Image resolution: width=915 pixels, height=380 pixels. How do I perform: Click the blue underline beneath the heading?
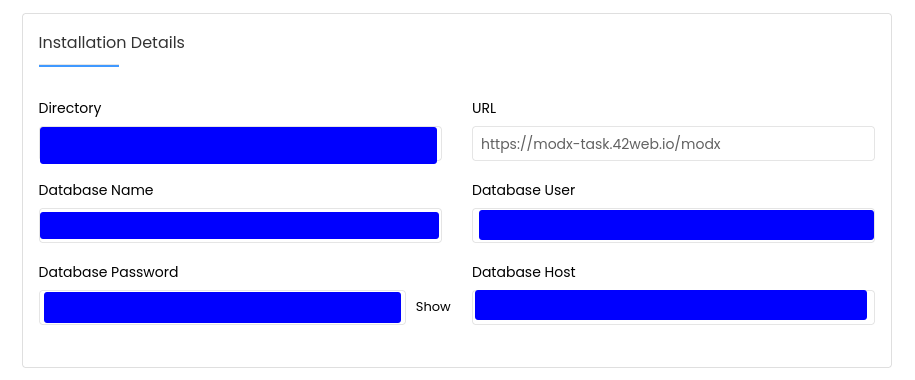tap(79, 66)
